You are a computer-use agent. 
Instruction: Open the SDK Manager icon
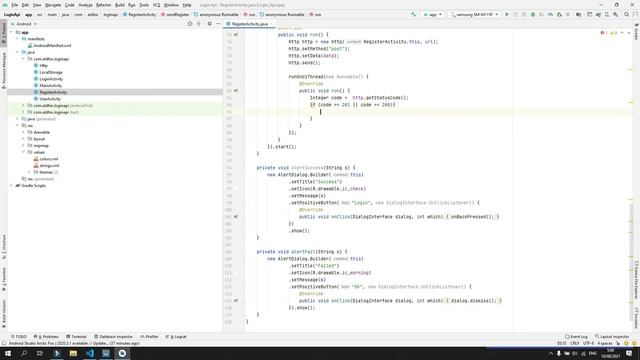(616, 14)
